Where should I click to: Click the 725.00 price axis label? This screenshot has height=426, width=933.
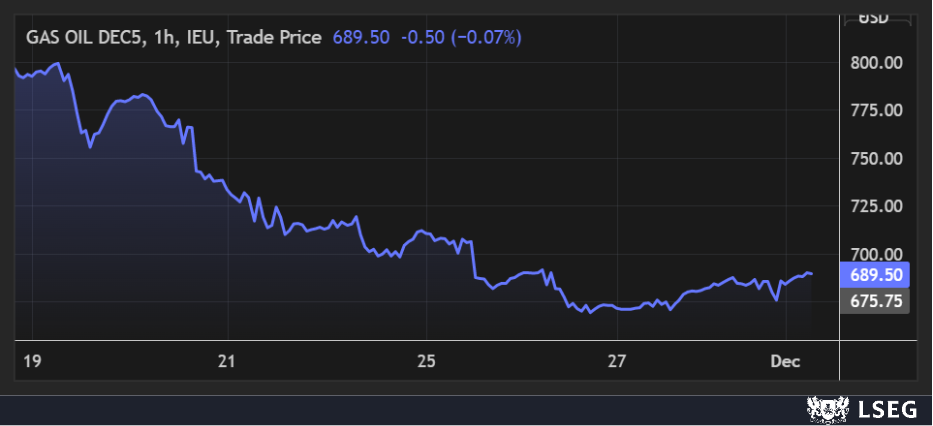click(876, 206)
